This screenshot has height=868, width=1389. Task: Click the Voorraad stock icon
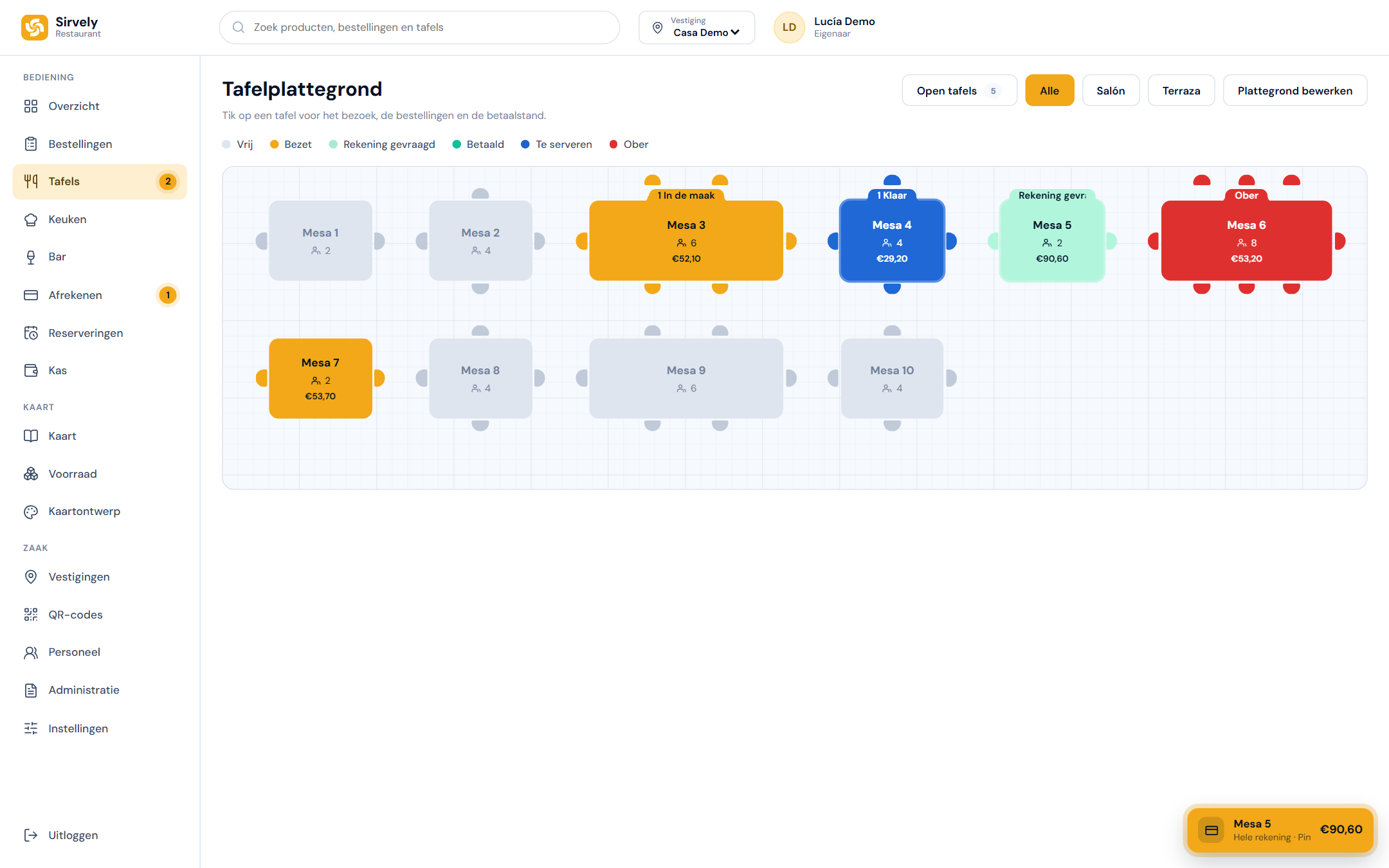[31, 474]
